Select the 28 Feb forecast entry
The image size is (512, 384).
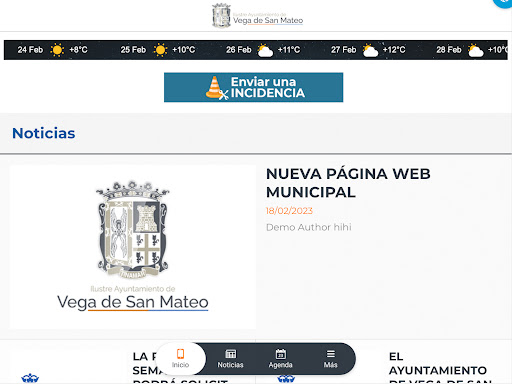(471, 50)
